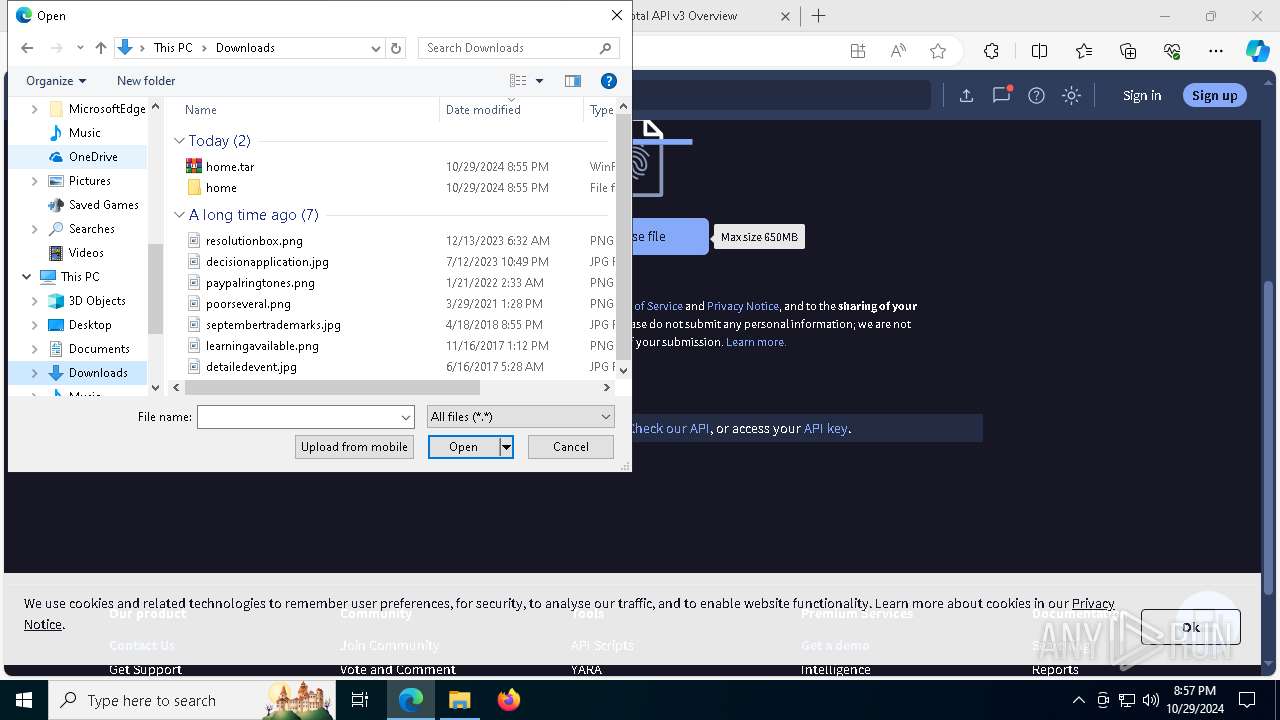
Task: Cancel the Open dialog
Action: pos(571,447)
